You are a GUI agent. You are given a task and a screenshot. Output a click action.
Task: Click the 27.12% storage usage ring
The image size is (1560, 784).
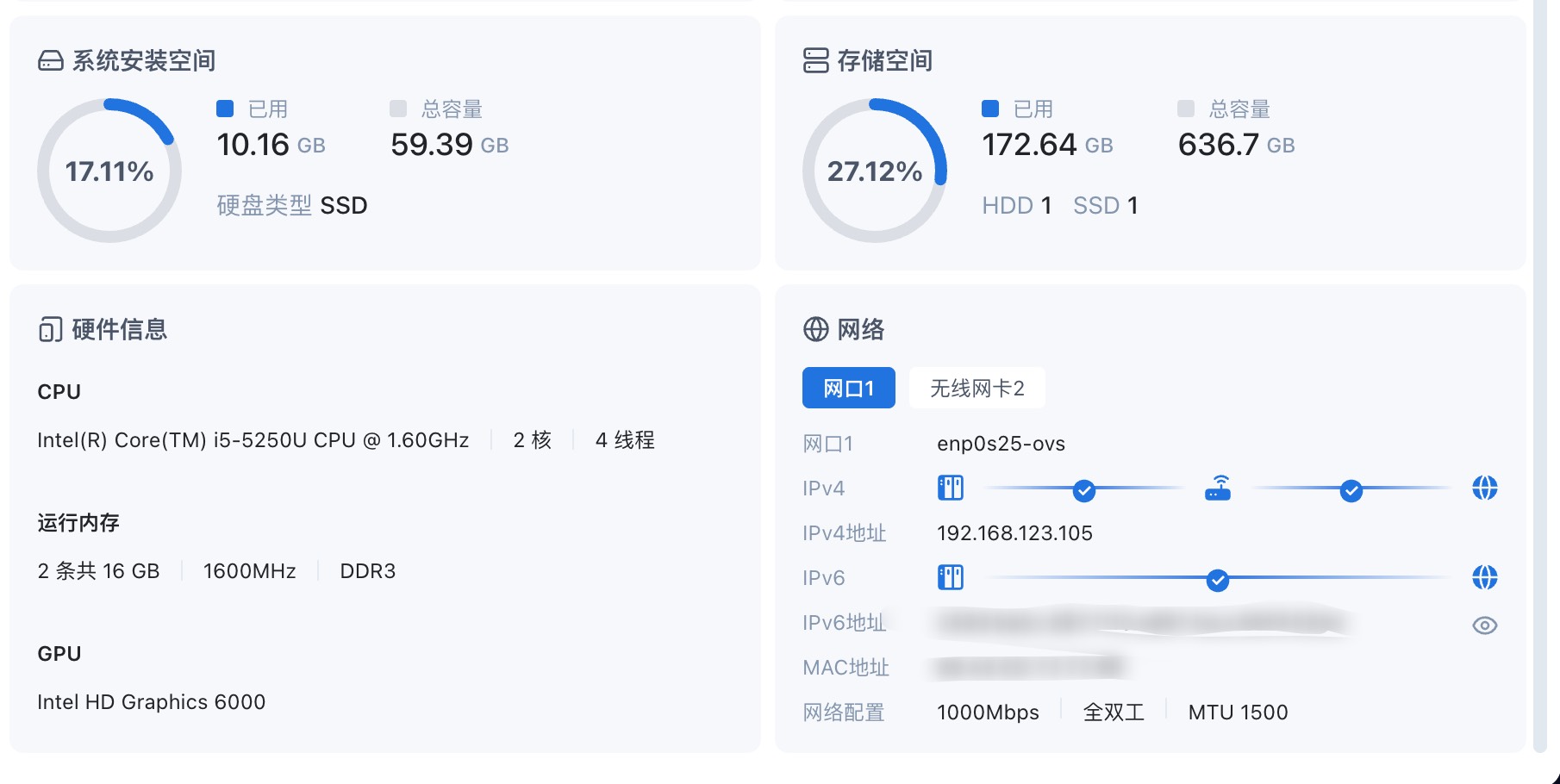click(875, 171)
